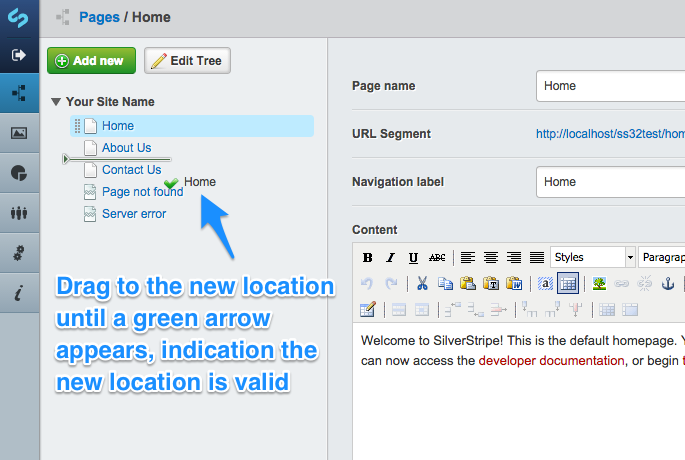
Task: Click the Pages breadcrumb link
Action: click(99, 17)
